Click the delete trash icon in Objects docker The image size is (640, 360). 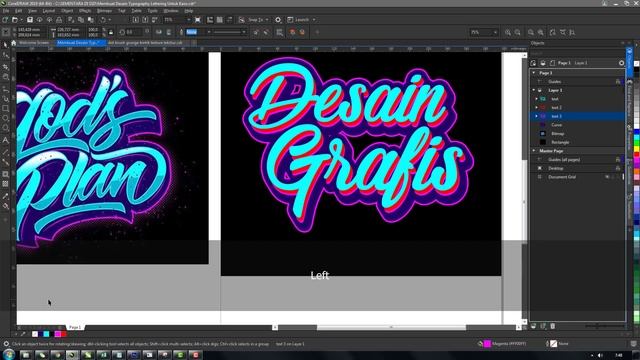[x=553, y=326]
